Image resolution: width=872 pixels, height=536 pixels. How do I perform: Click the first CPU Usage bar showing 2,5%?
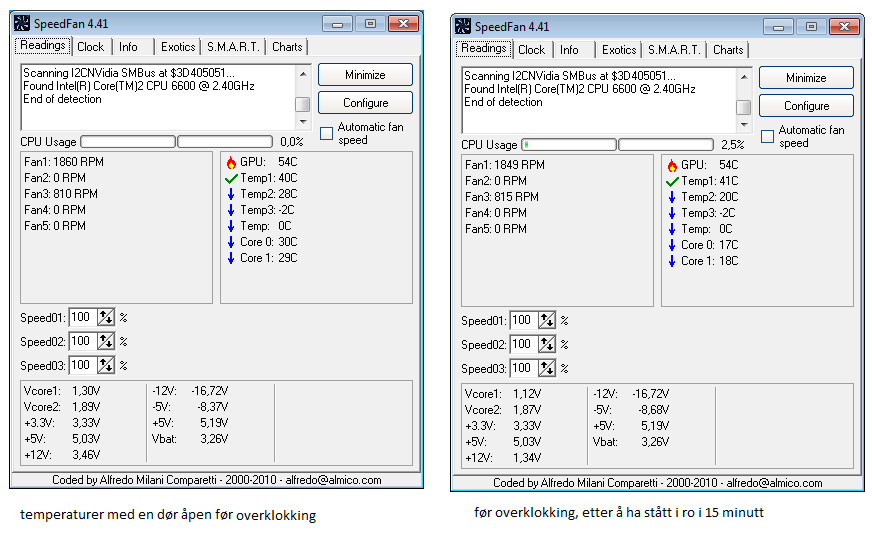point(569,145)
